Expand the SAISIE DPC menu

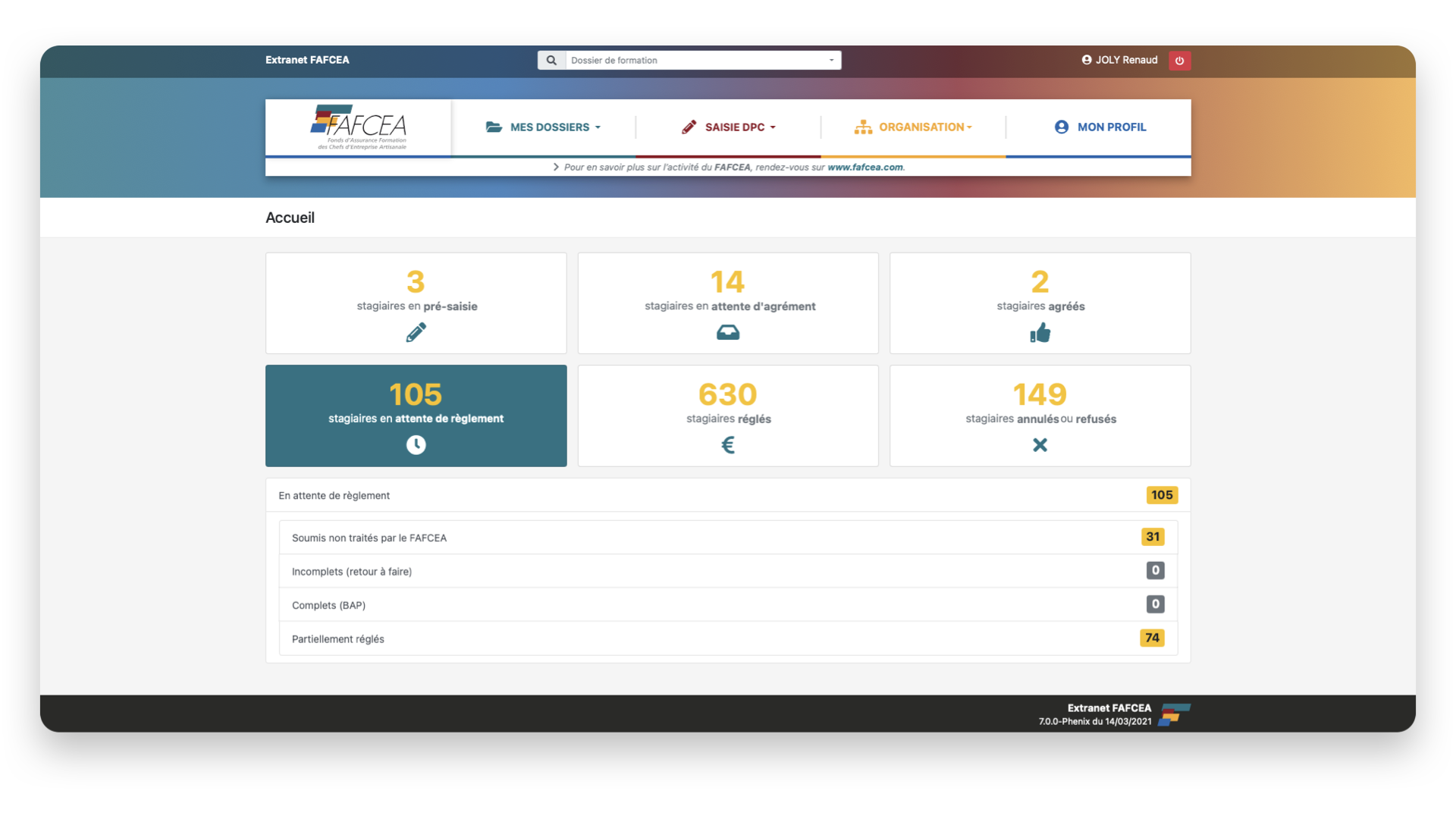(x=728, y=127)
